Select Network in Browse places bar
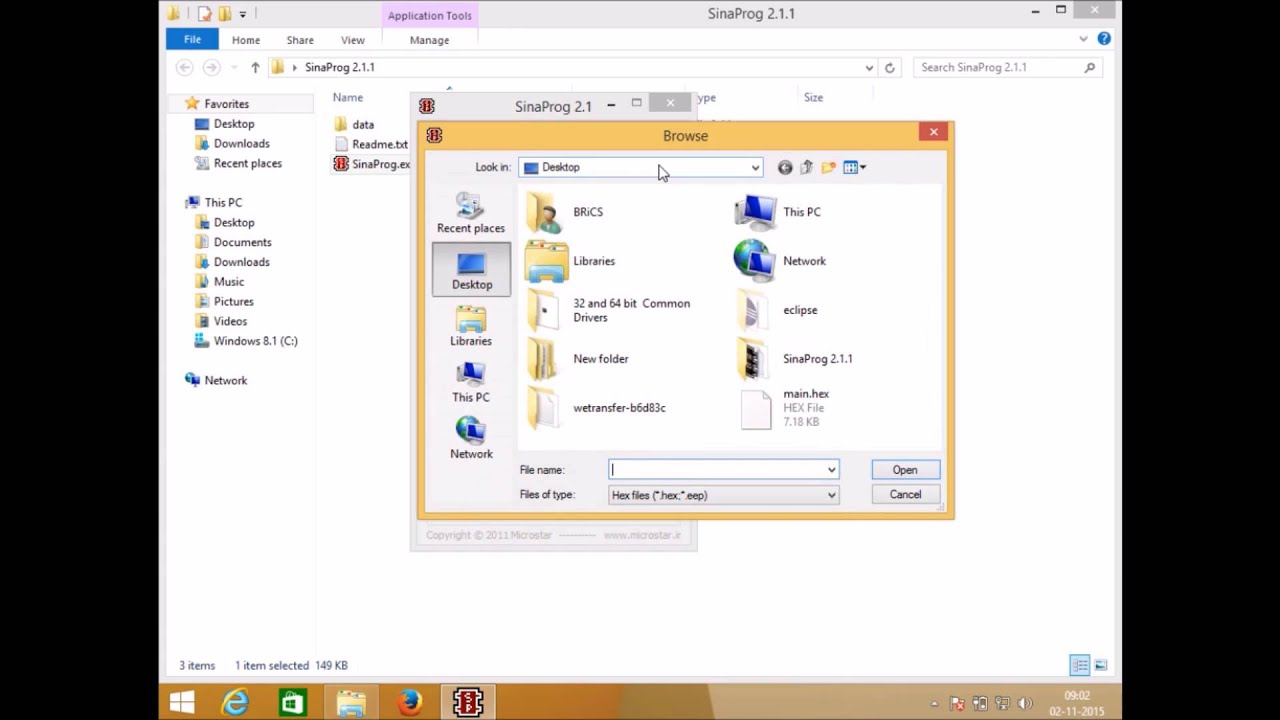Viewport: 1280px width, 720px height. (471, 439)
